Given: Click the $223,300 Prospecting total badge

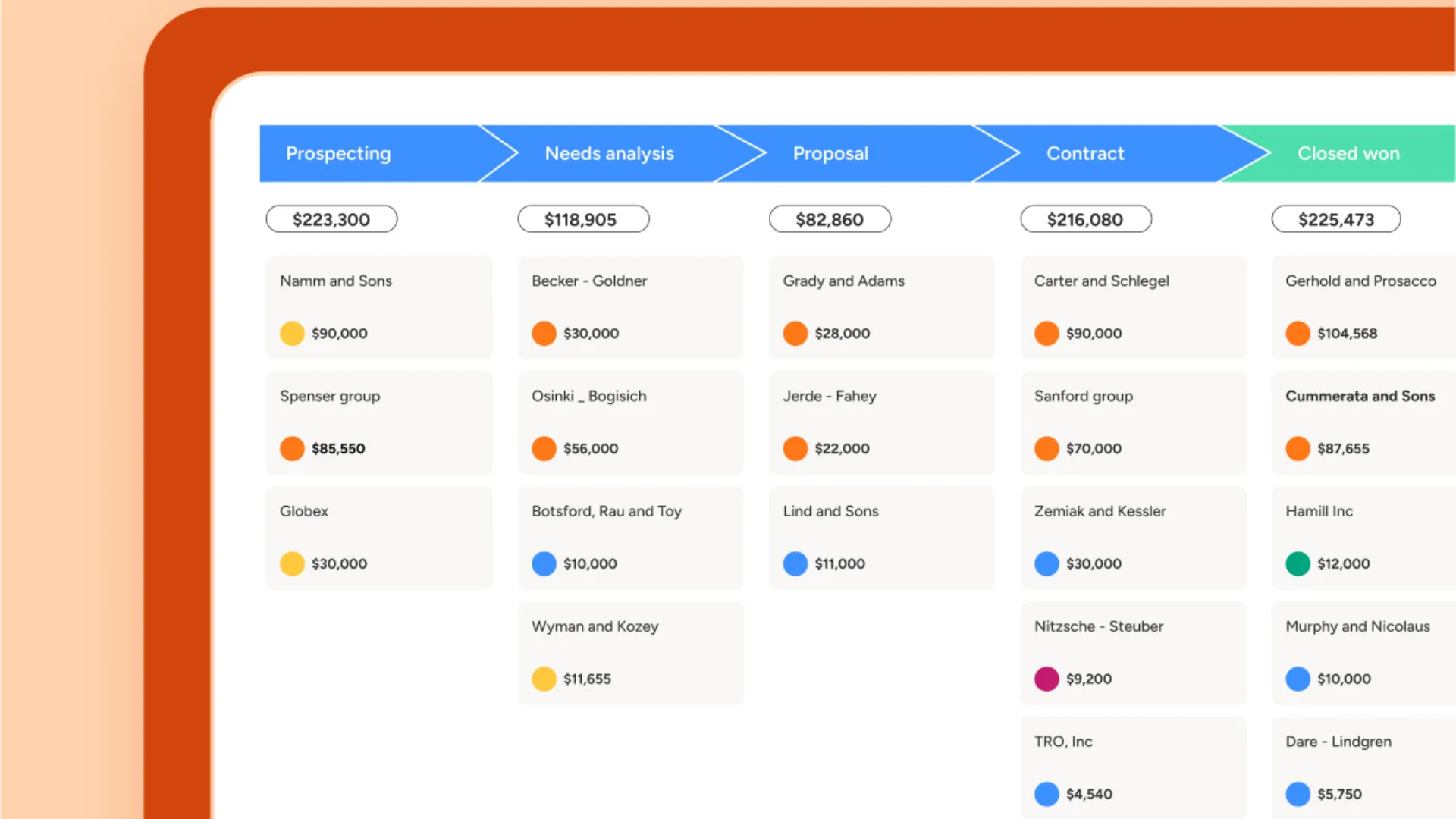Looking at the screenshot, I should pyautogui.click(x=331, y=219).
